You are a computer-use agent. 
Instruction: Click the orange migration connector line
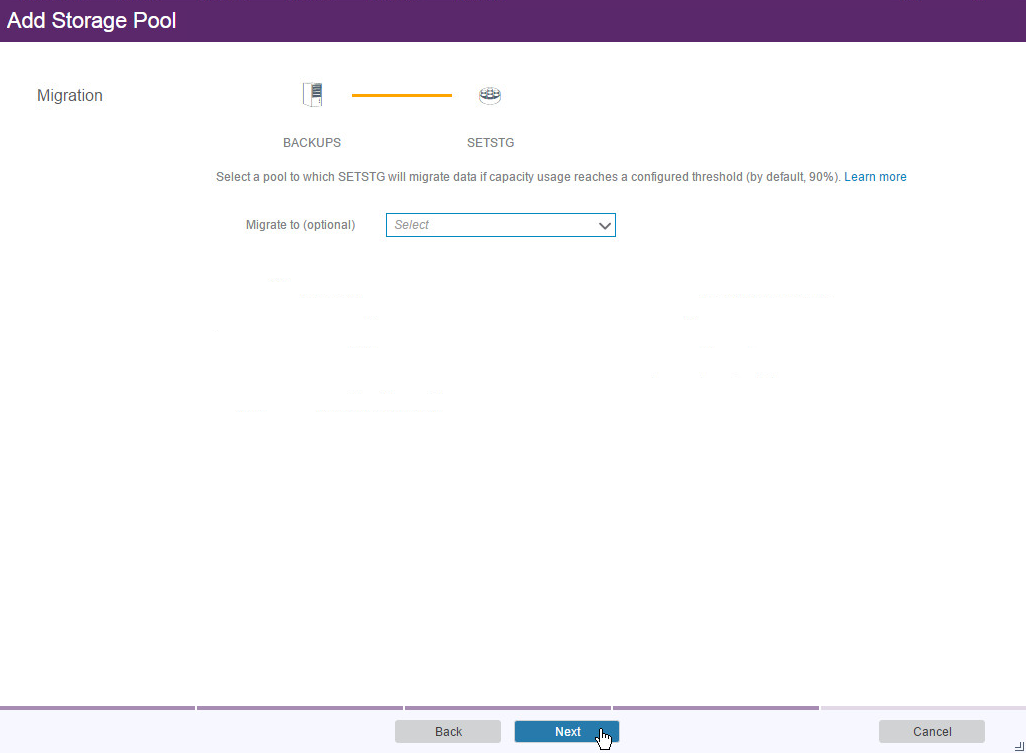[x=401, y=95]
